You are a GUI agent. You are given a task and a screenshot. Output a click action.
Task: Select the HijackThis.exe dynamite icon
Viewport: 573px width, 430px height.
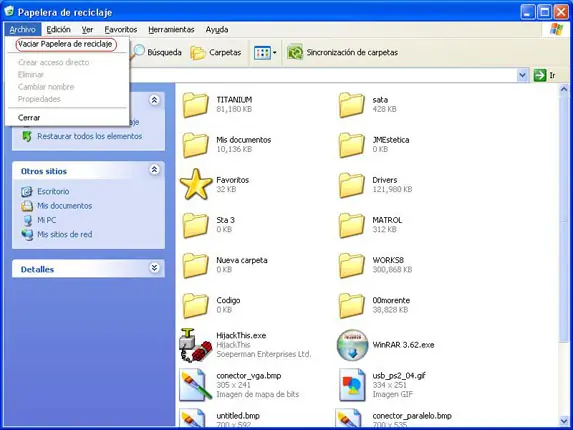(195, 345)
